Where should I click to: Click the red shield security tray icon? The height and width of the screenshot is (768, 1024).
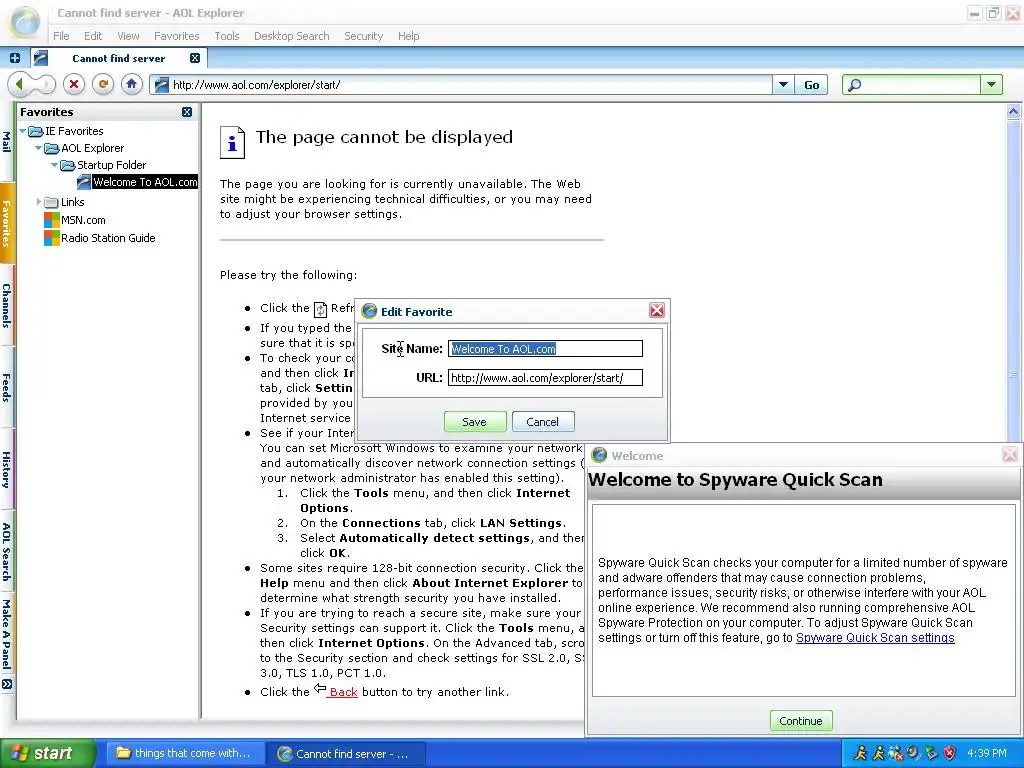tap(949, 754)
